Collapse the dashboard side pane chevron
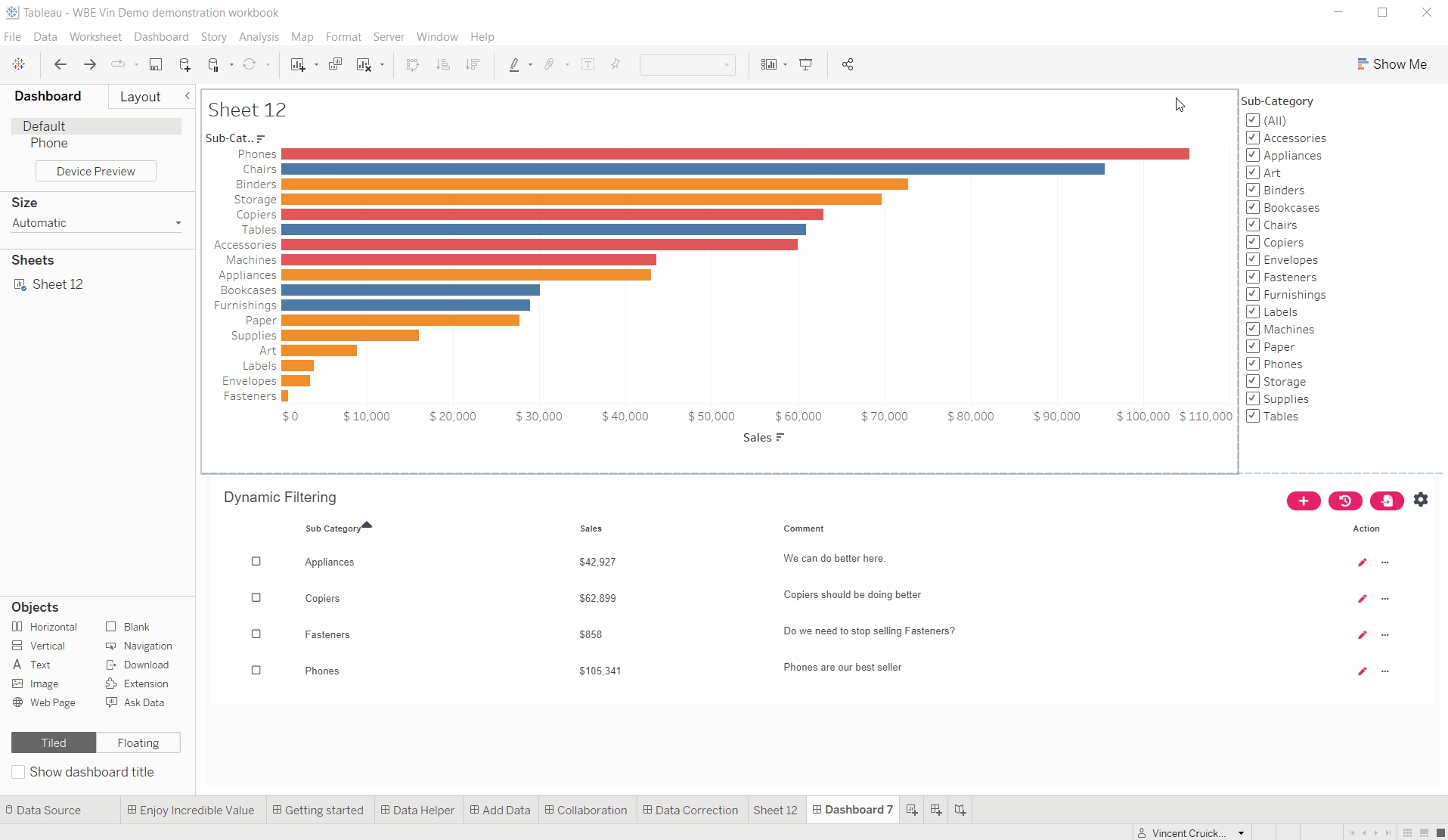This screenshot has height=840, width=1448. click(x=187, y=96)
